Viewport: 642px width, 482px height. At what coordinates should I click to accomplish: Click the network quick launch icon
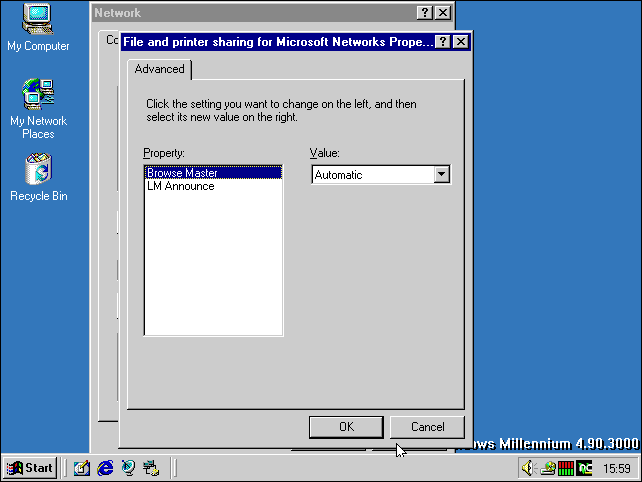click(151, 468)
